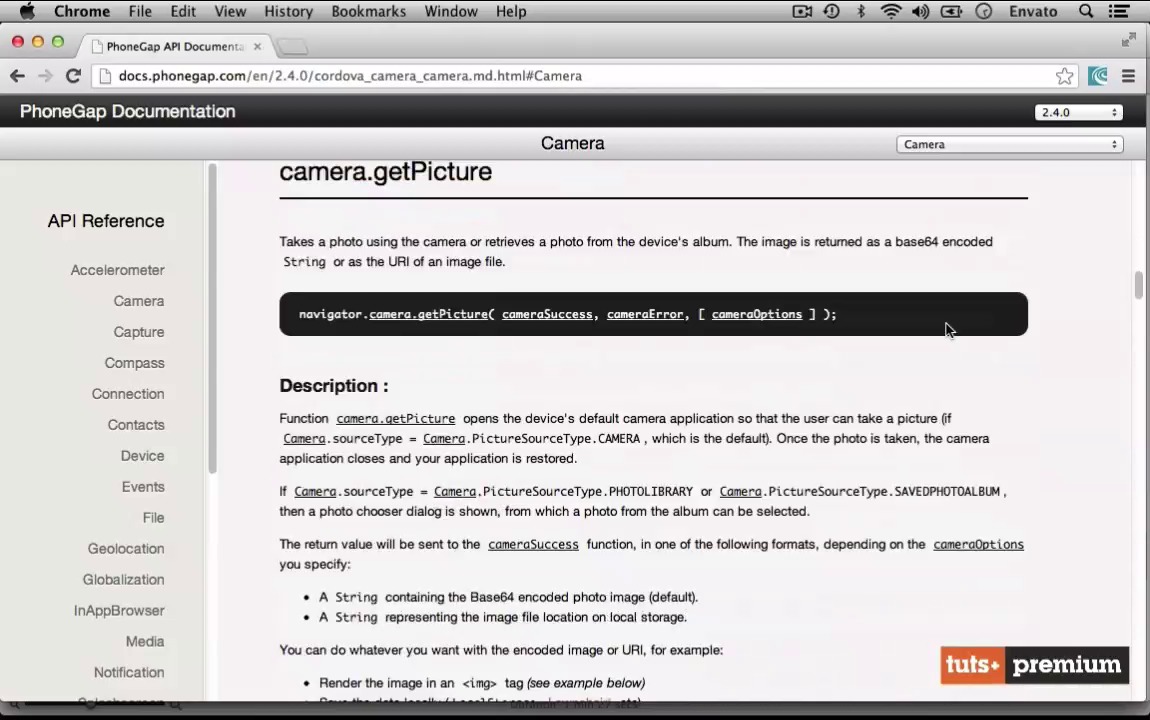Open the Edit menu
Screen dimensions: 1150x720
[183, 11]
